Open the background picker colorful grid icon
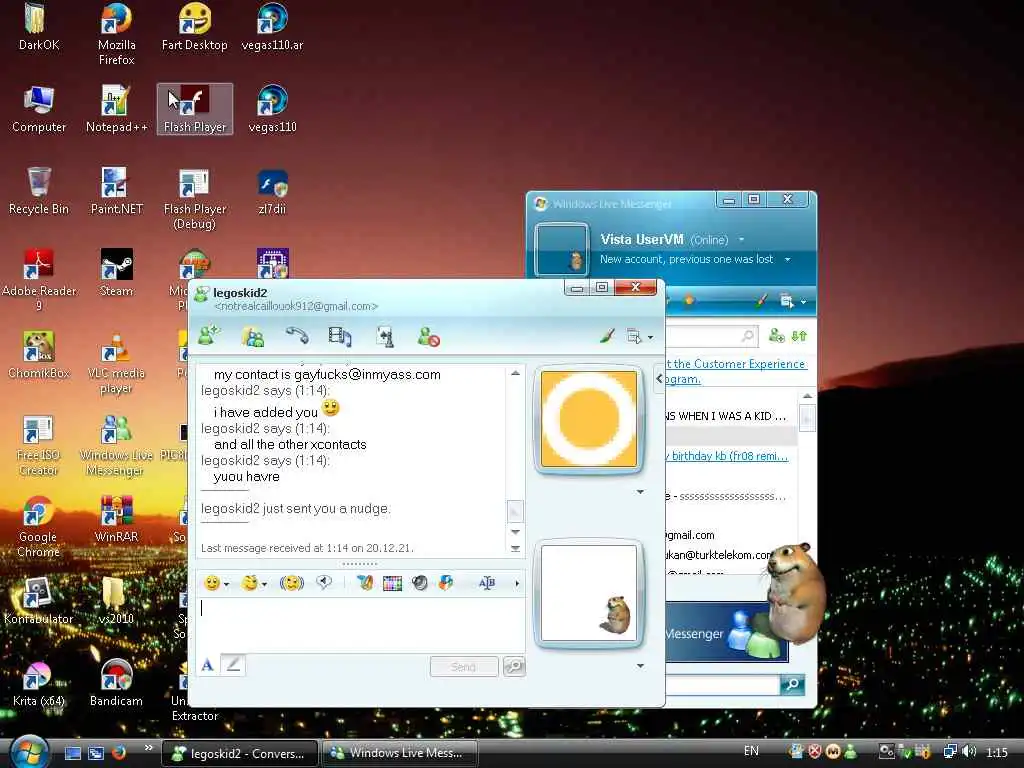 tap(392, 583)
